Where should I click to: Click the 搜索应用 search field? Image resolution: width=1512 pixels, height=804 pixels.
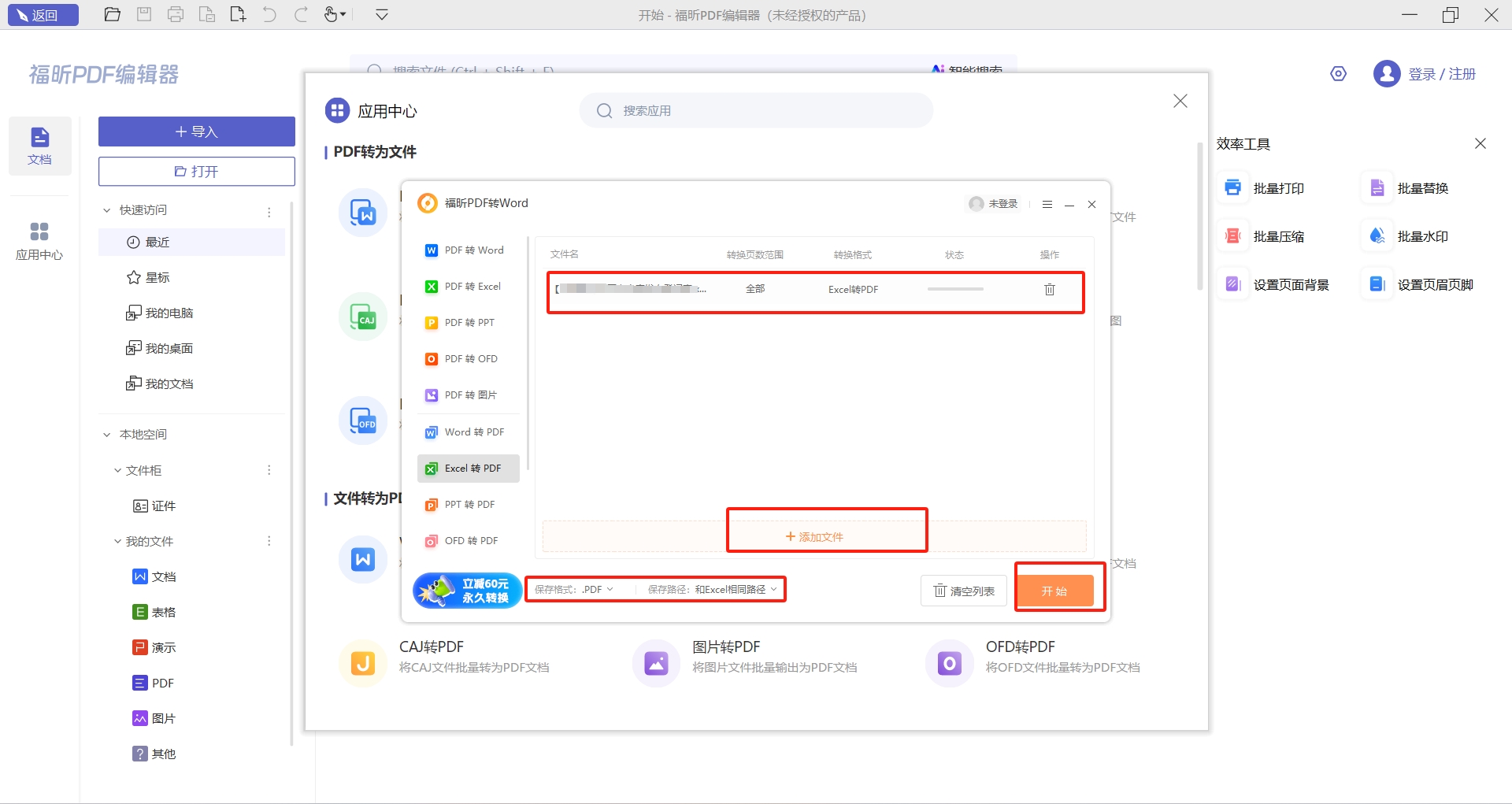click(x=756, y=111)
